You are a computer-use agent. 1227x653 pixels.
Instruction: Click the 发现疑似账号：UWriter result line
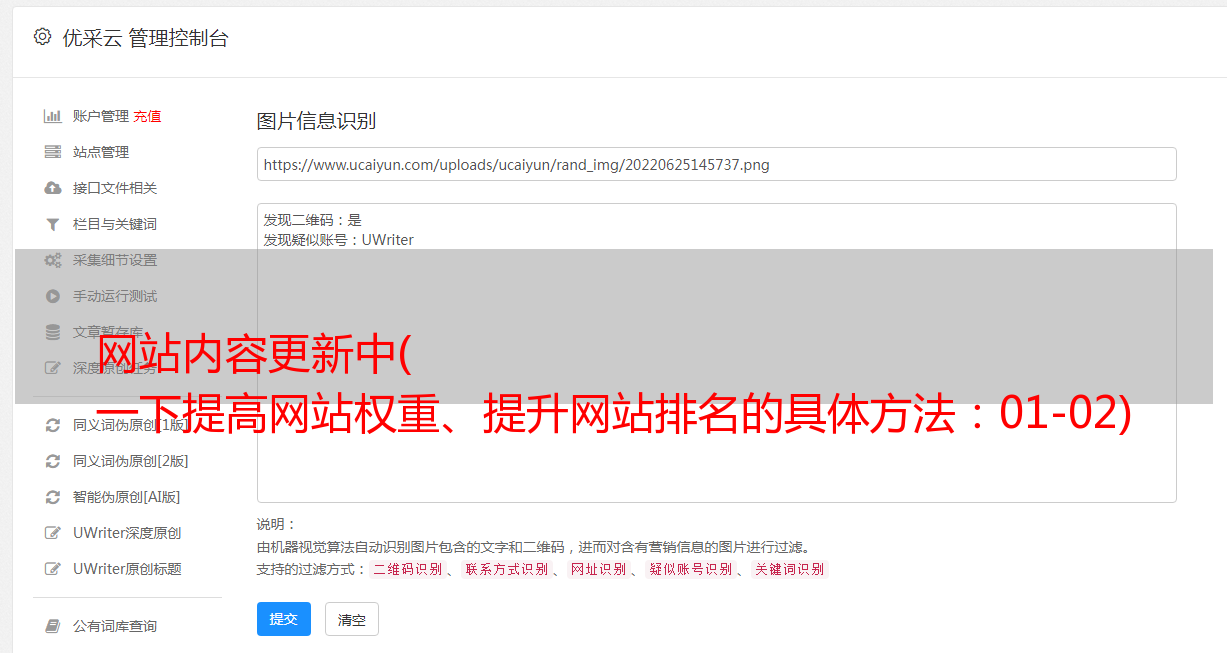(338, 240)
